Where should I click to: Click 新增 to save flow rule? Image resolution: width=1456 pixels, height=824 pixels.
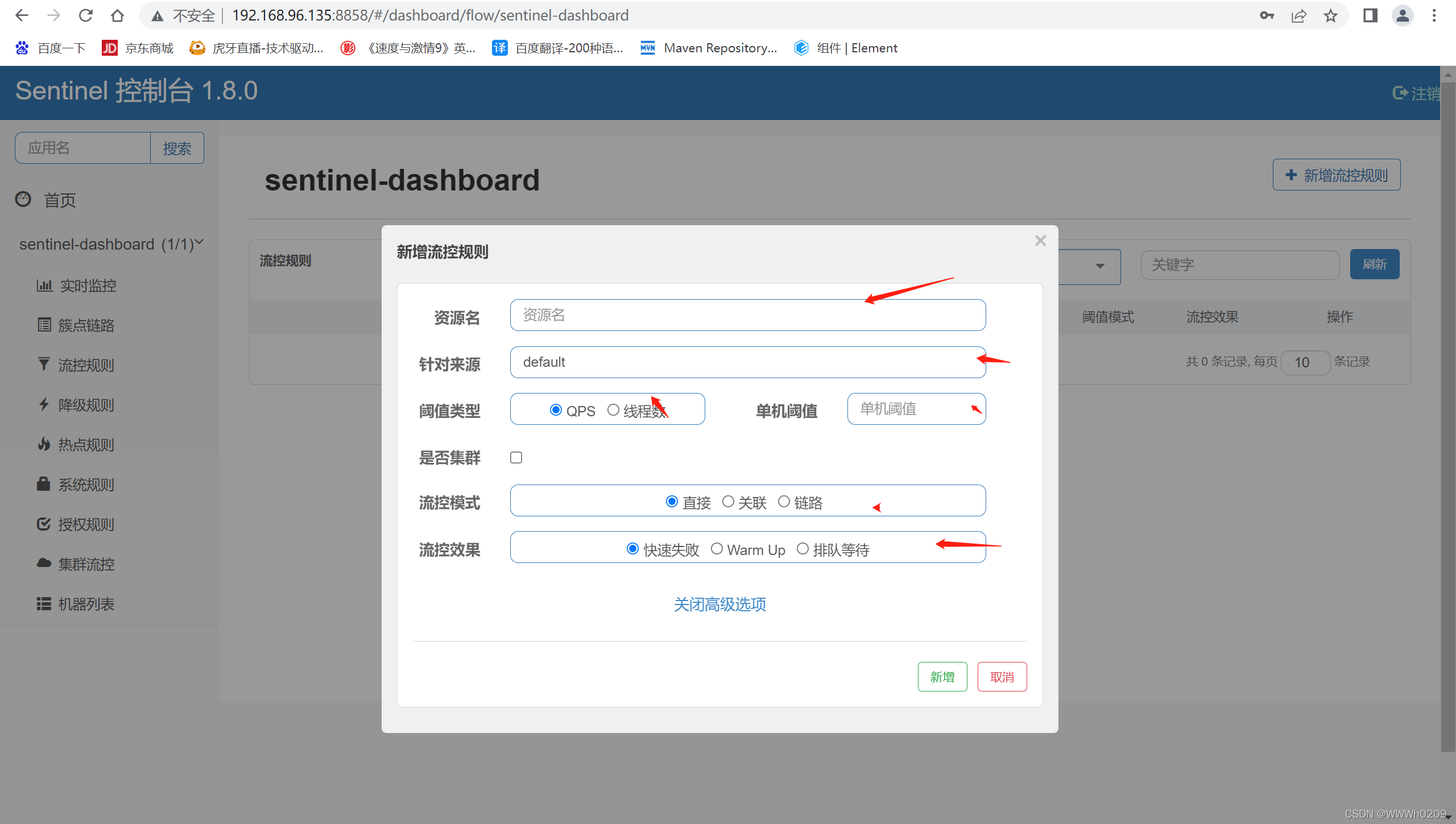(x=941, y=677)
